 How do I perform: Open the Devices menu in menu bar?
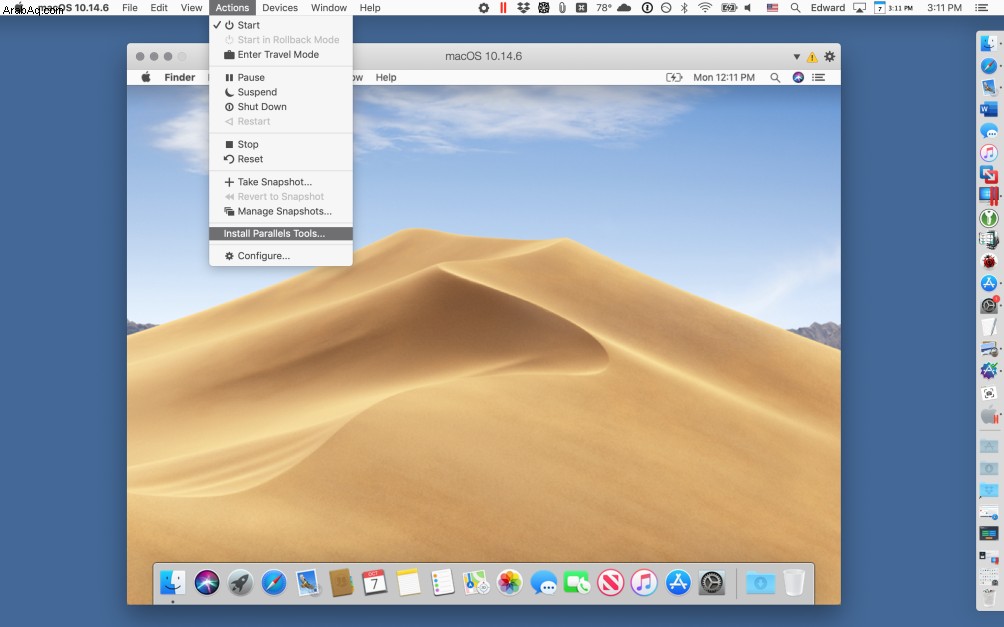(280, 8)
